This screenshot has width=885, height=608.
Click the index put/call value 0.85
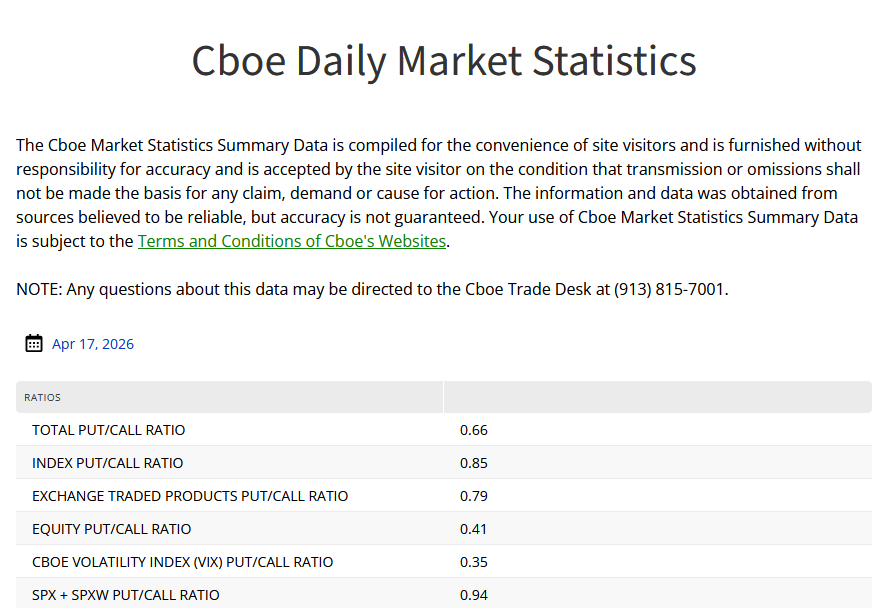pos(473,463)
